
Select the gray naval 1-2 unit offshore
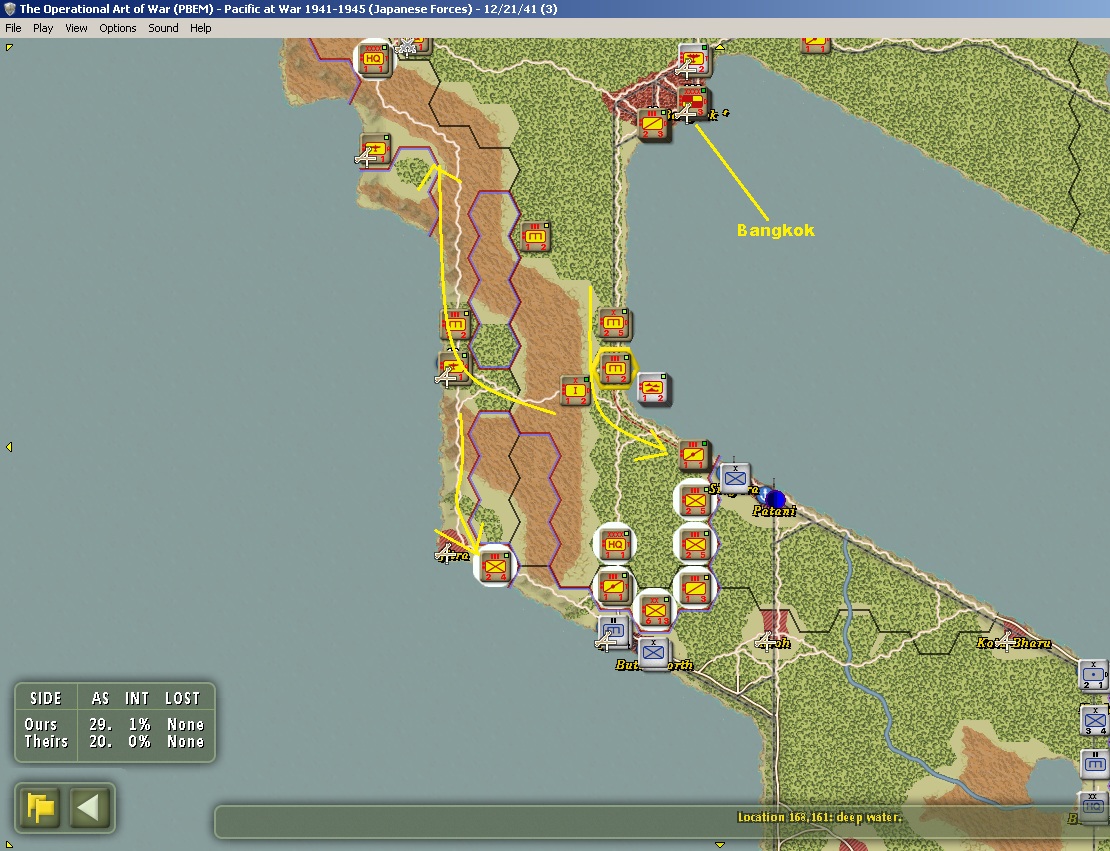(653, 387)
